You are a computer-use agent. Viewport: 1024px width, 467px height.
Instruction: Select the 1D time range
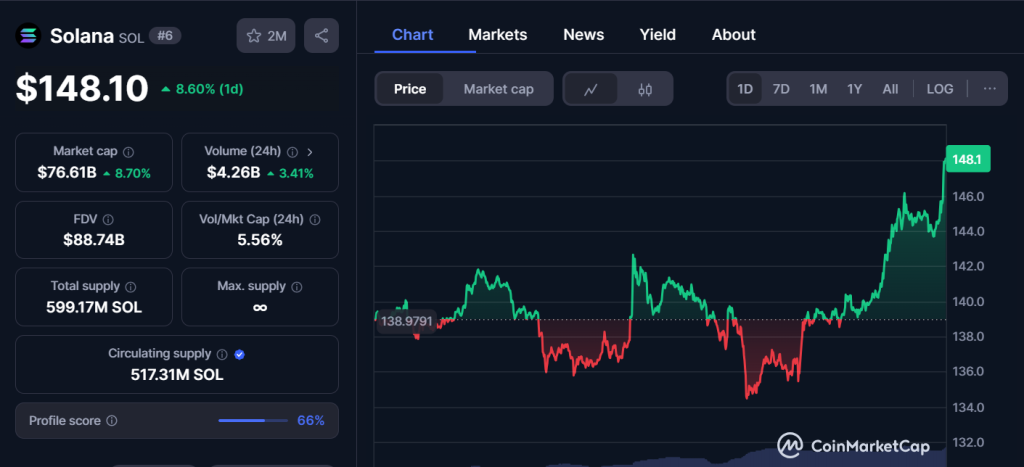[x=745, y=89]
